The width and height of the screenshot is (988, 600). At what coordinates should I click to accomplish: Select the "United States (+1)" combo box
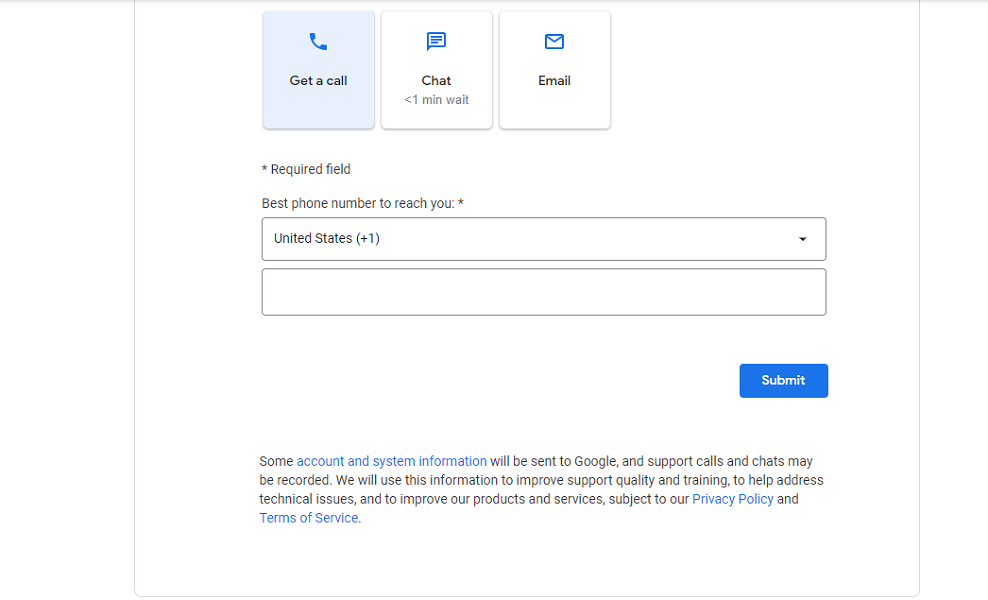[543, 239]
